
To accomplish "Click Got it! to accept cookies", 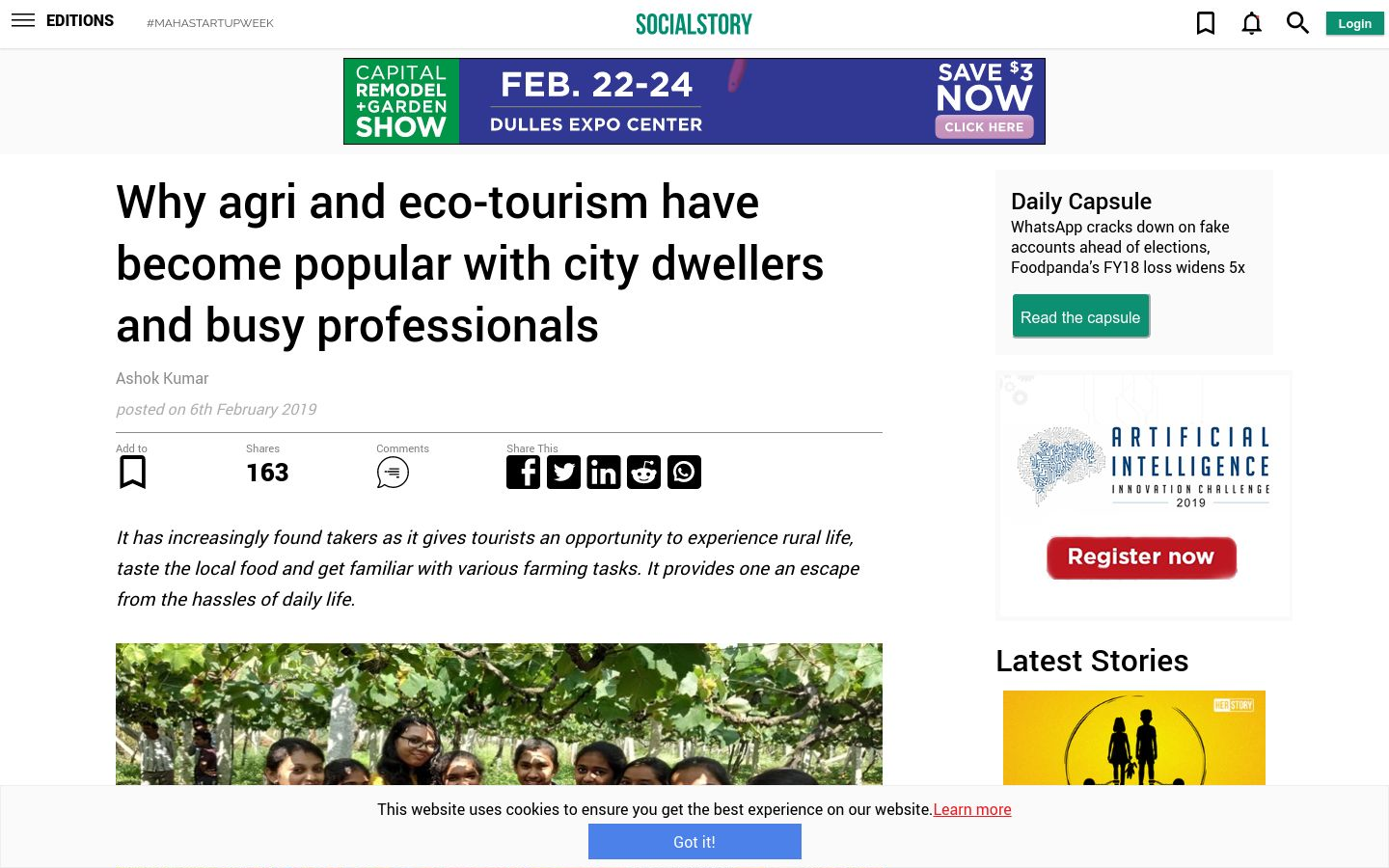I will (x=694, y=842).
